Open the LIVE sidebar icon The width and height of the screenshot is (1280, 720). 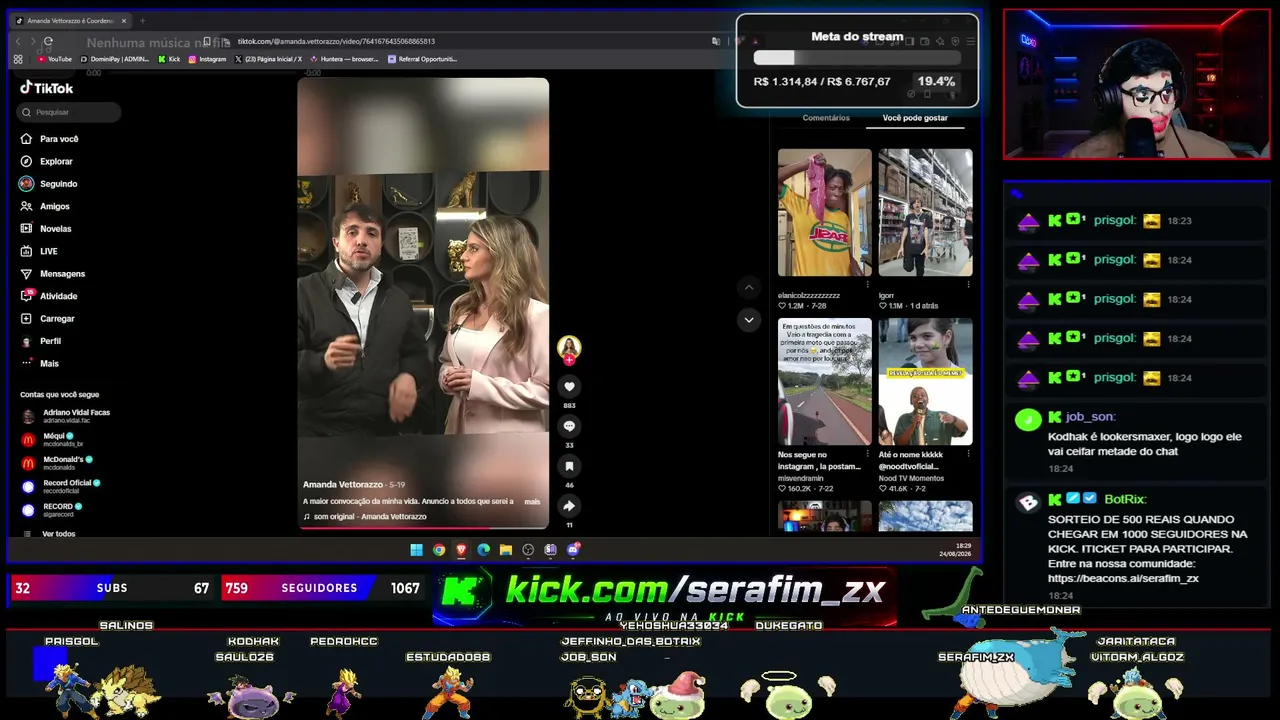point(26,251)
